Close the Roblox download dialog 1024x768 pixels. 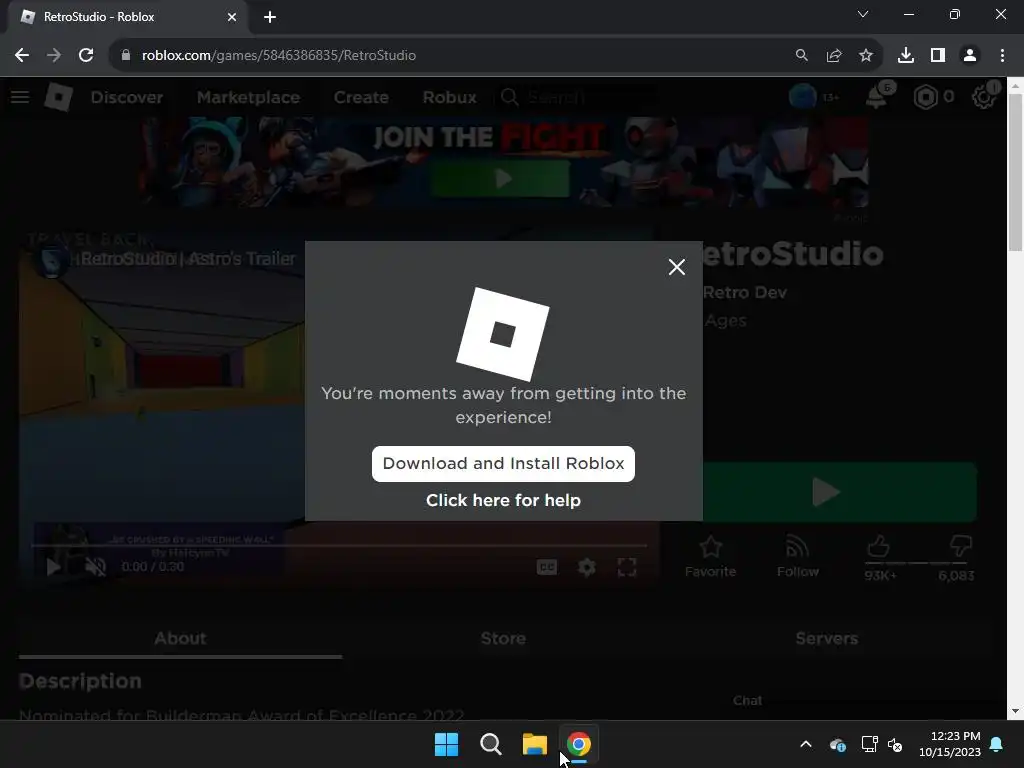(x=677, y=267)
